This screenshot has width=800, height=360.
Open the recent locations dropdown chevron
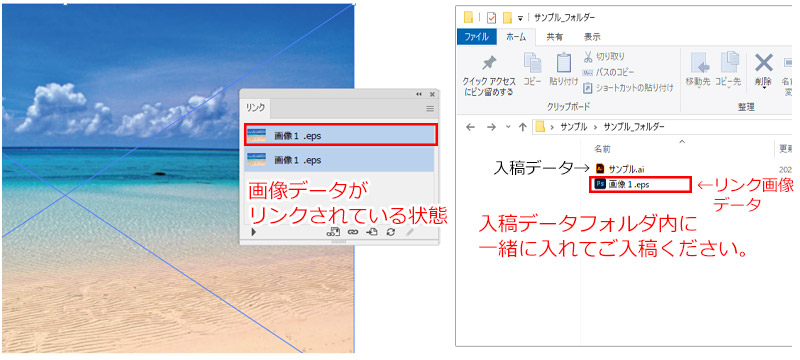point(508,127)
